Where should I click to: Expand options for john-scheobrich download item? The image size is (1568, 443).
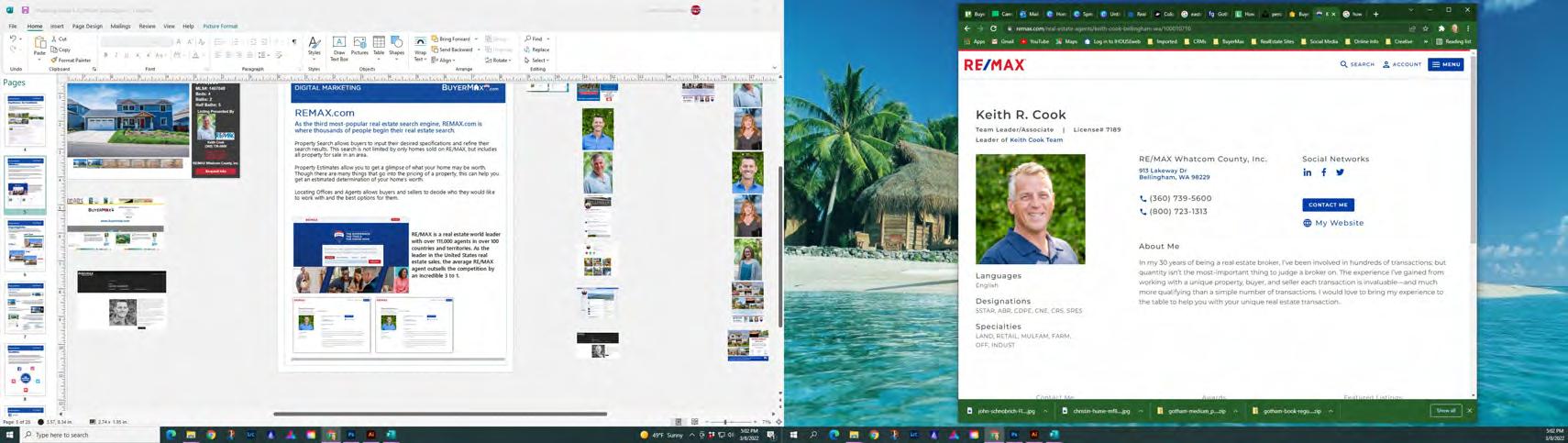point(1045,411)
